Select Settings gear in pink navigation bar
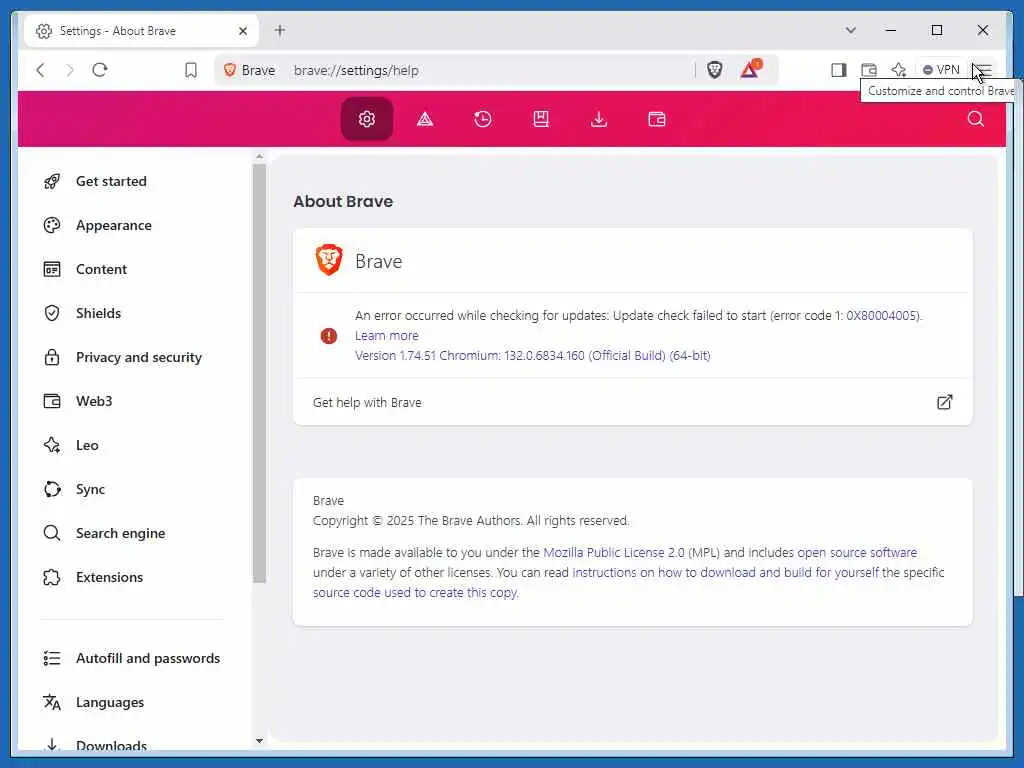This screenshot has width=1024, height=768. point(367,119)
